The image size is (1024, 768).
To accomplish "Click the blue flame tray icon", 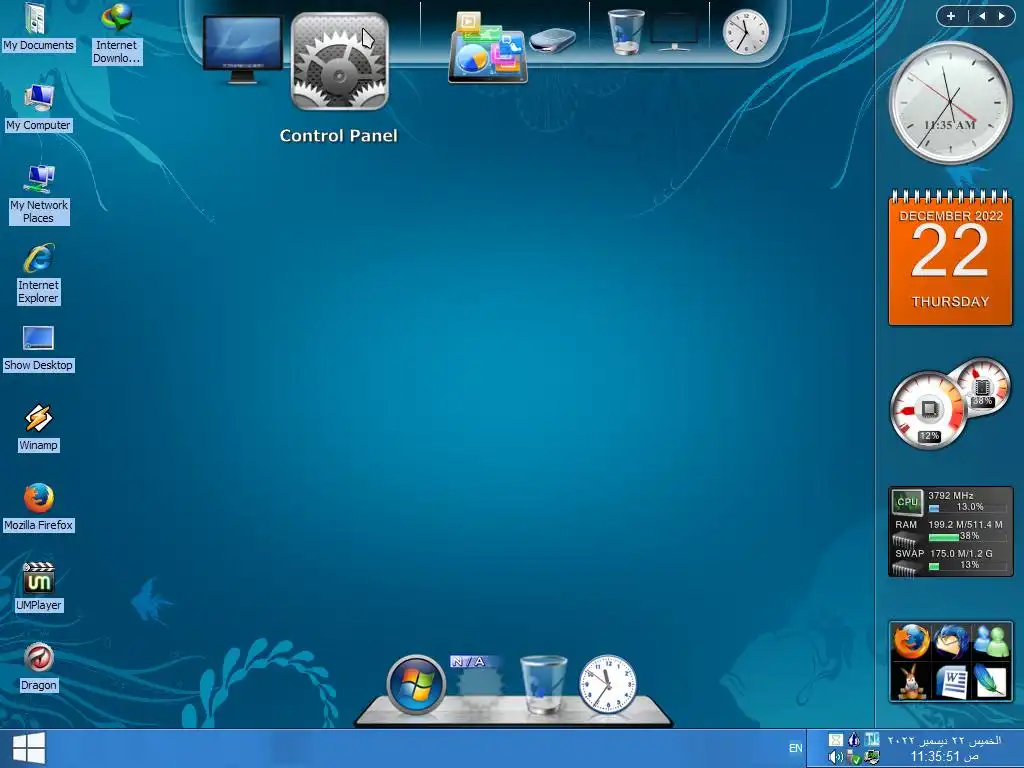I will [x=854, y=740].
